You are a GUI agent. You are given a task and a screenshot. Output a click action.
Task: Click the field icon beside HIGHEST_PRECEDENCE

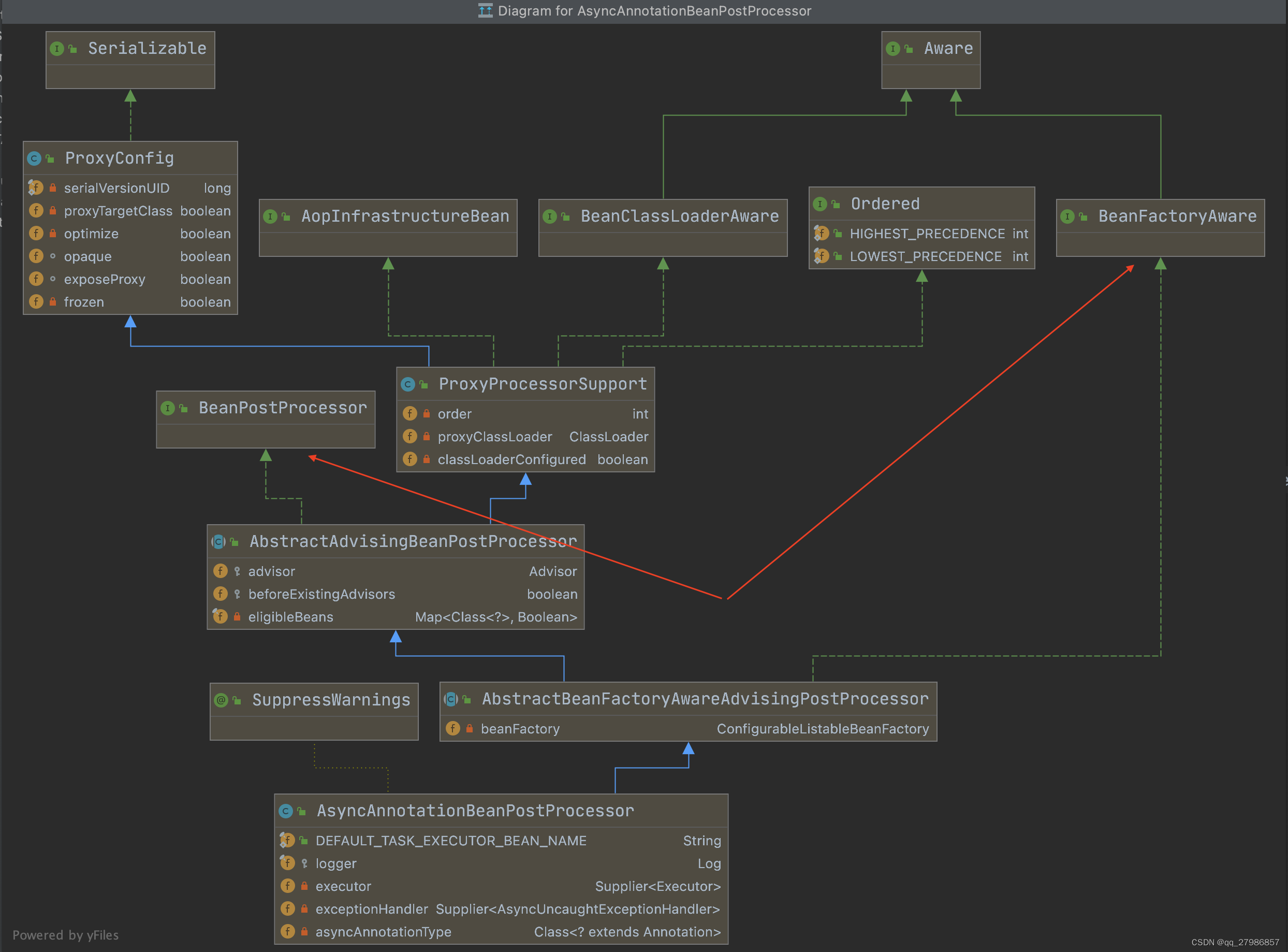[822, 234]
